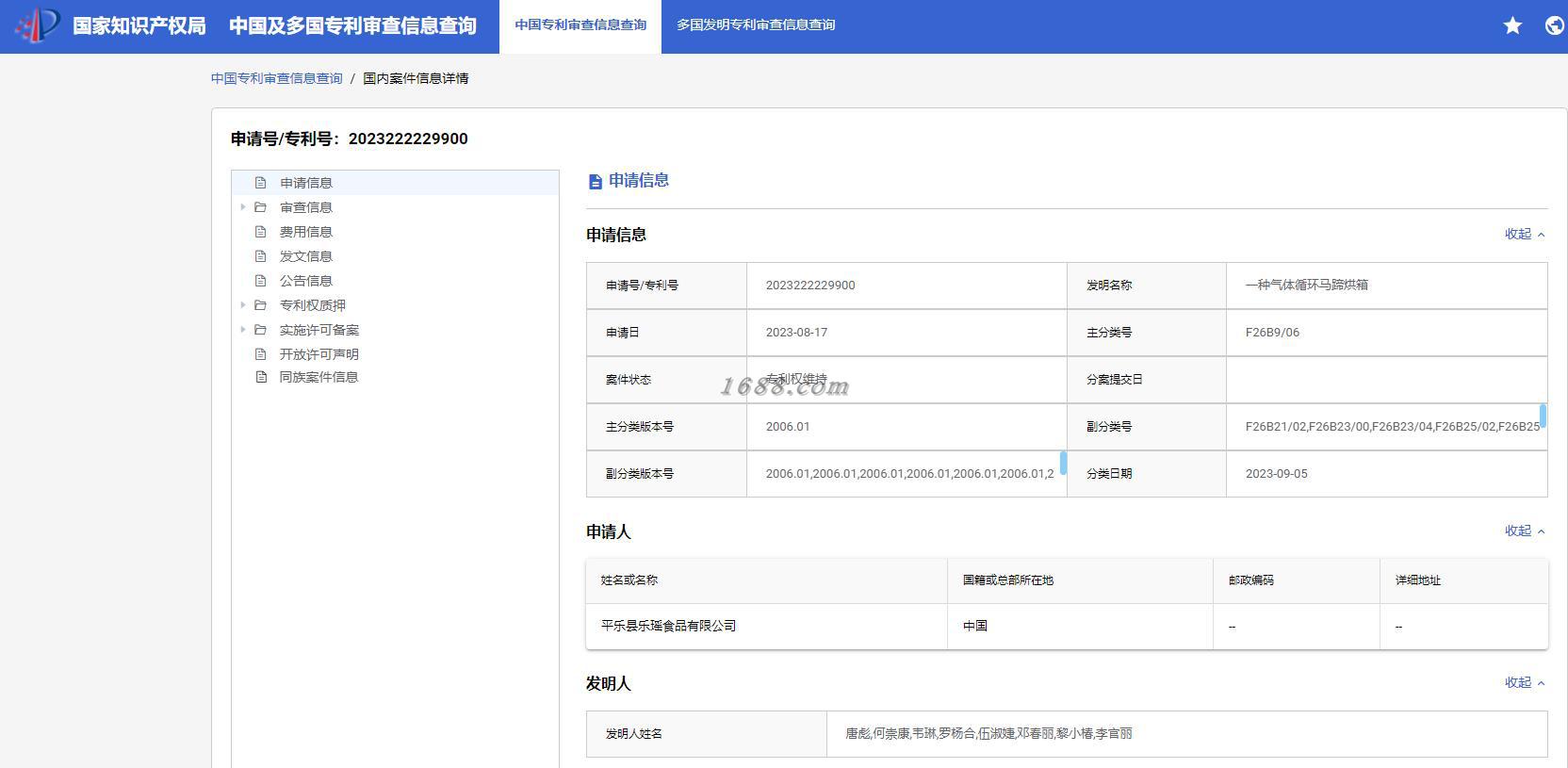Select 费用信息 in the left tree

[306, 232]
